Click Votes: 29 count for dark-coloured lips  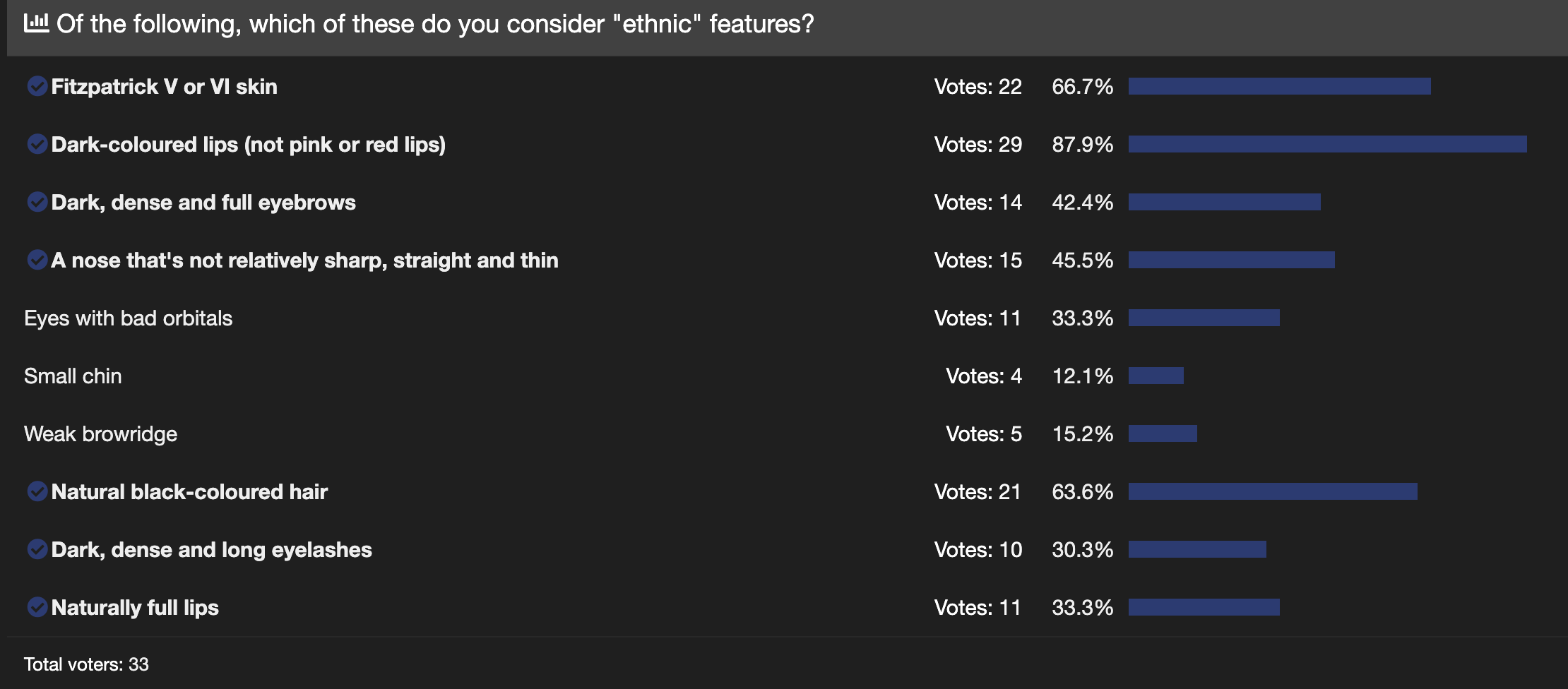[x=978, y=145]
